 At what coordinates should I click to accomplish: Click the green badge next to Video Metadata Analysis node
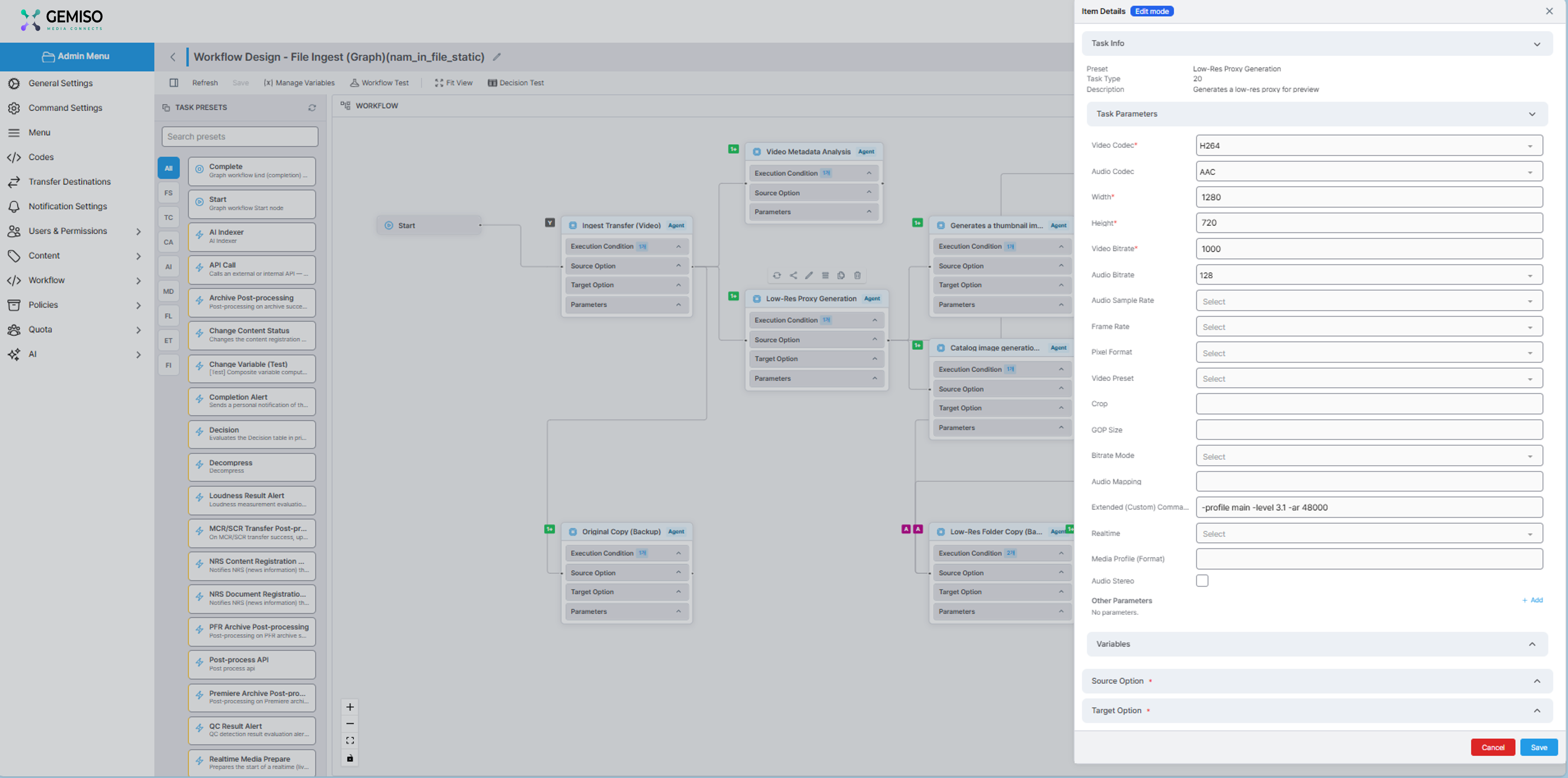pyautogui.click(x=733, y=149)
